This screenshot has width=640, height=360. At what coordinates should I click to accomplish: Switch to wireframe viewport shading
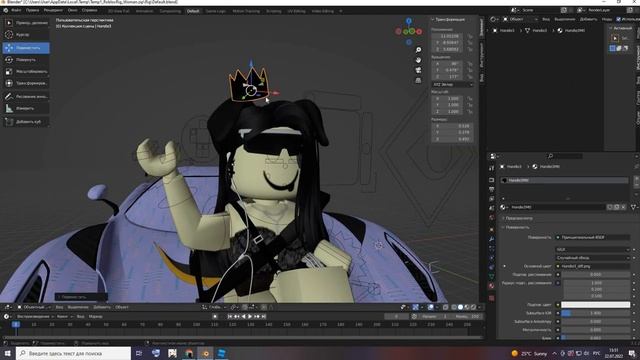coord(453,307)
